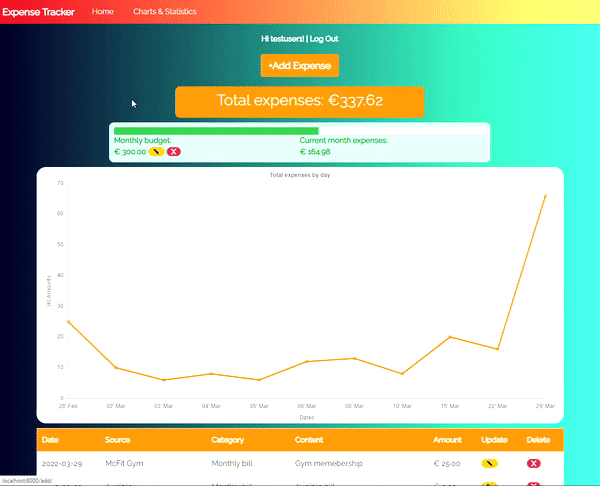The image size is (600, 486).
Task: Click the green monthly budget progress bar
Action: click(x=216, y=131)
